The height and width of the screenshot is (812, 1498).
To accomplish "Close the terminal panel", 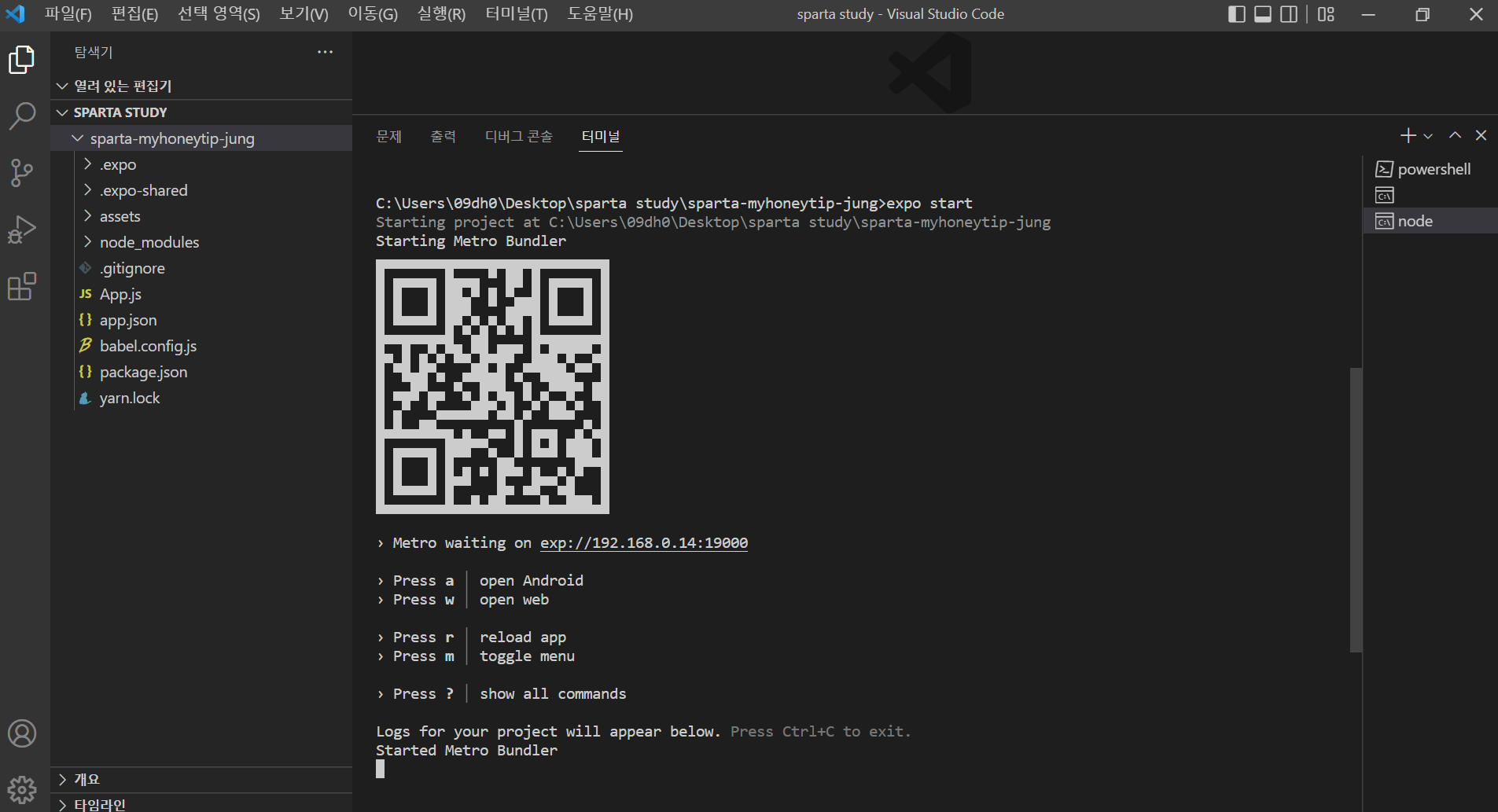I will point(1481,135).
